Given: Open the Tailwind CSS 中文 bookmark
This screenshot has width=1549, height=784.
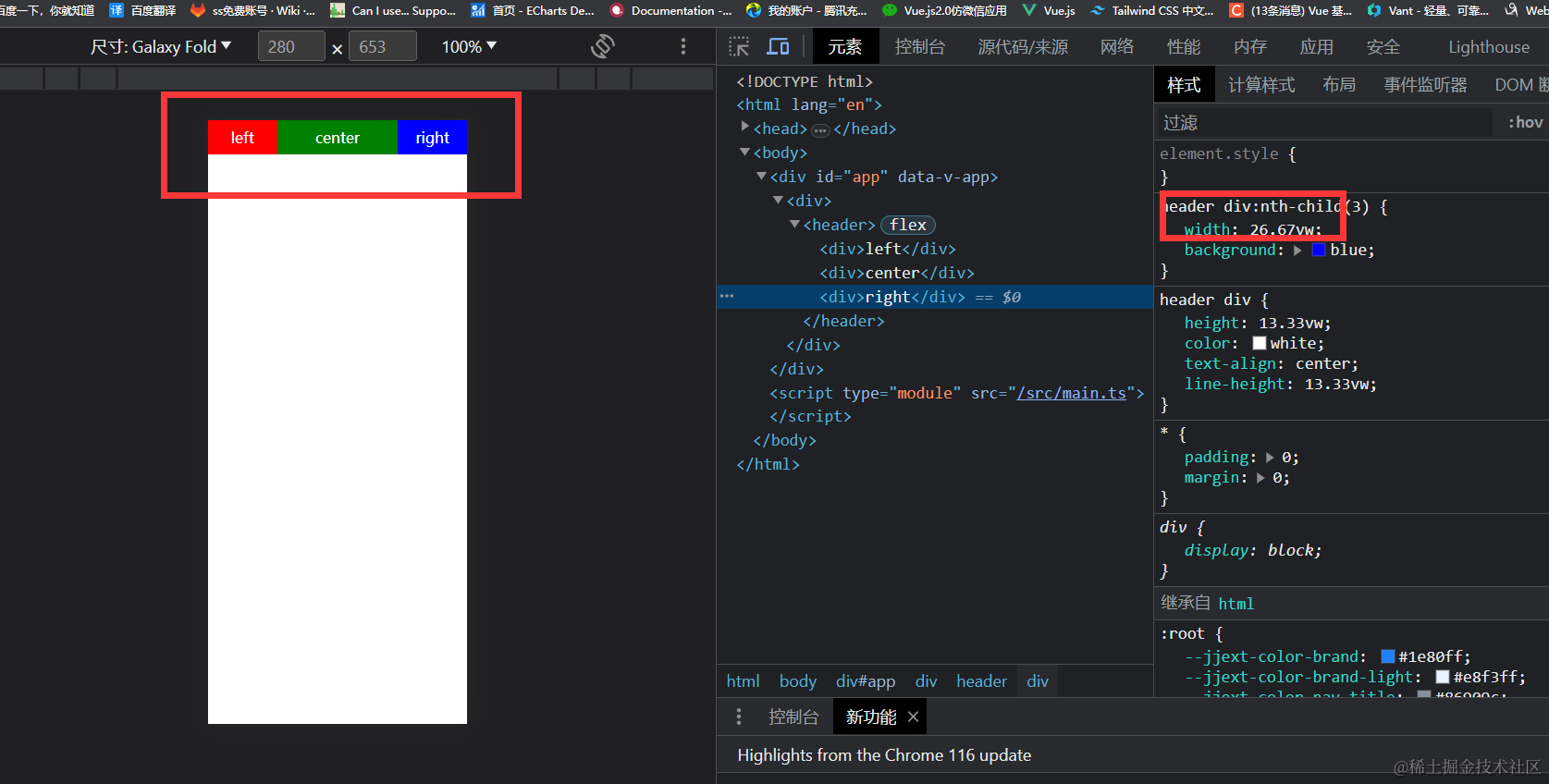Looking at the screenshot, I should click(1152, 10).
